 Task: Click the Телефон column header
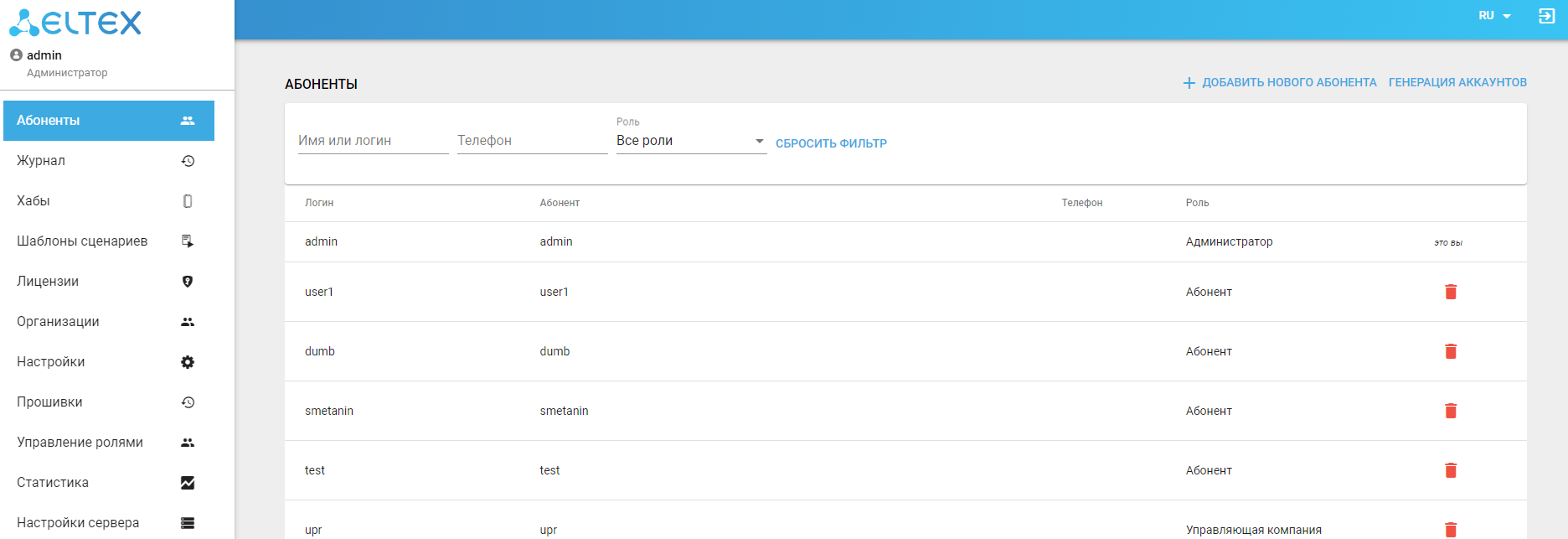(1082, 203)
